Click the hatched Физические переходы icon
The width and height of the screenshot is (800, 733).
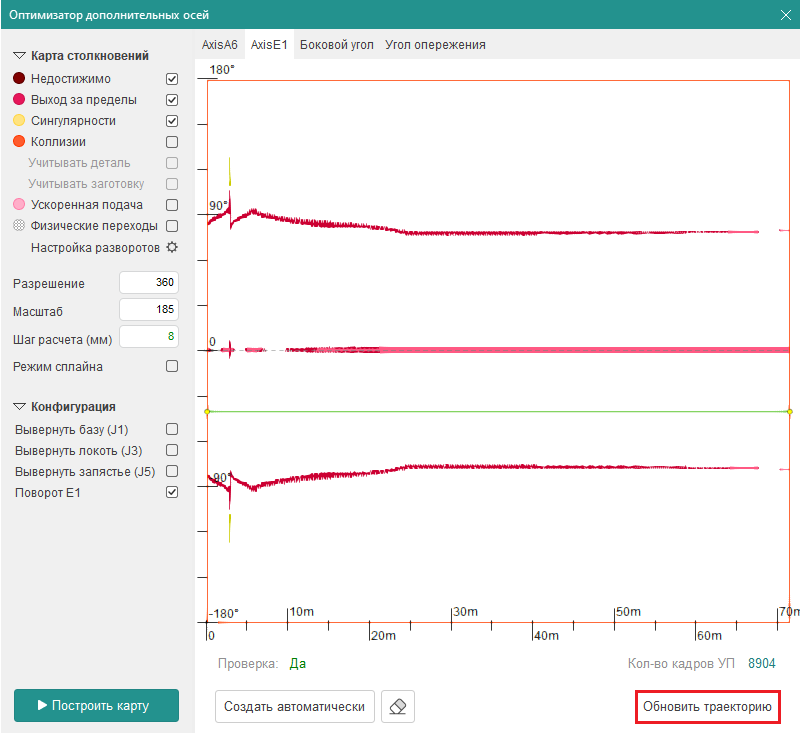(19, 226)
